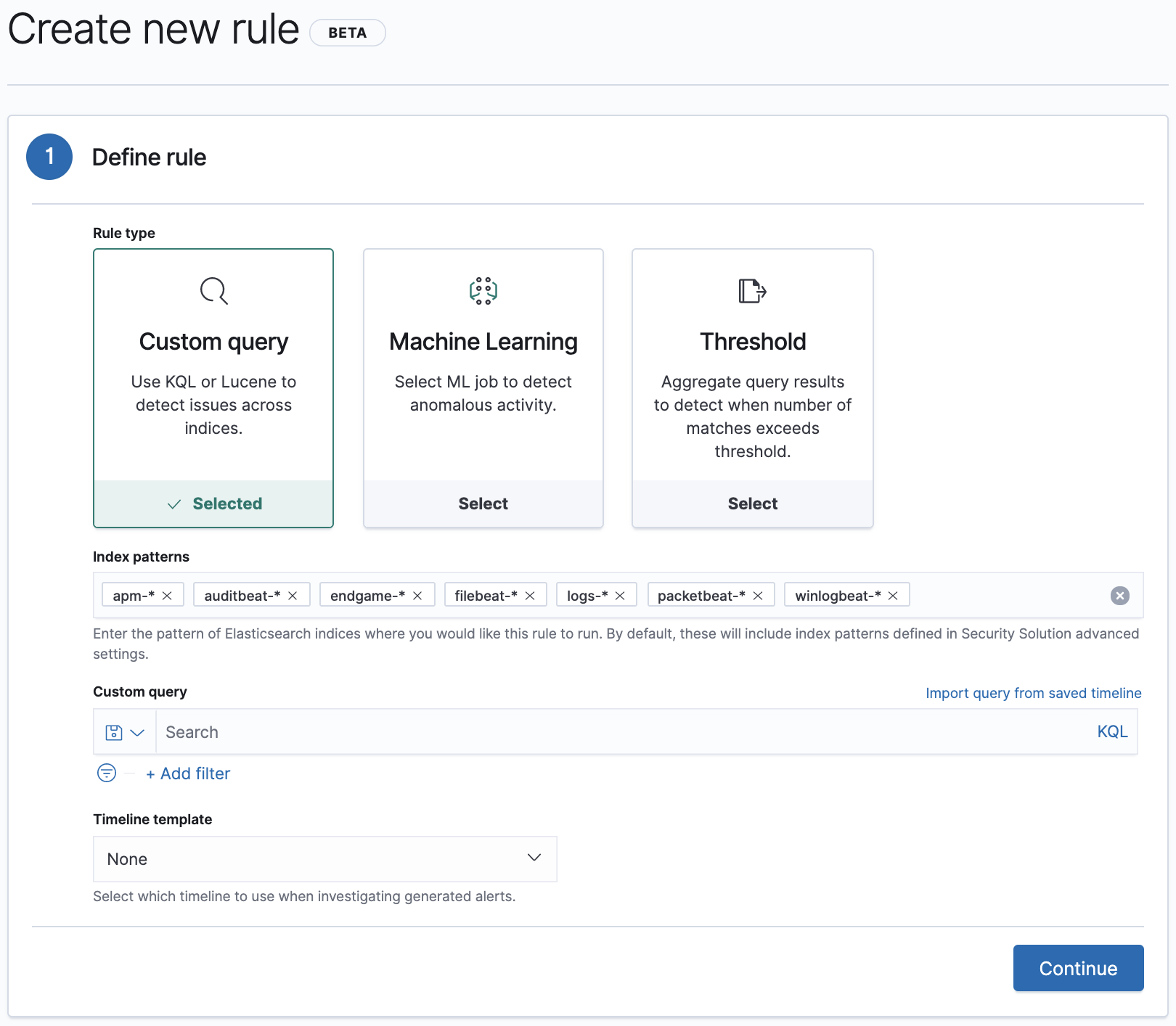Switch the query language using the KQL control
Image resolution: width=1176 pixels, height=1026 pixels.
(x=1112, y=731)
